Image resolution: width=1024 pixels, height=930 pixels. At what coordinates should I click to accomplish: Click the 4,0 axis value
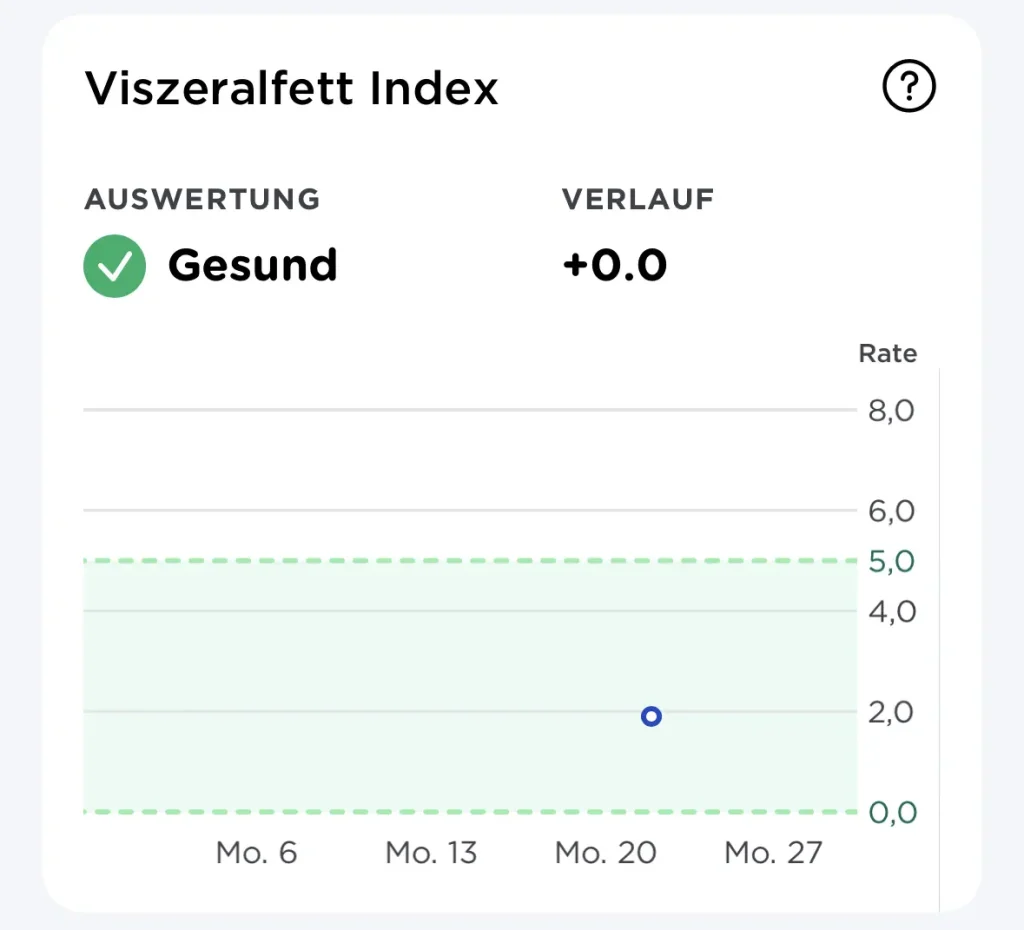tap(892, 611)
